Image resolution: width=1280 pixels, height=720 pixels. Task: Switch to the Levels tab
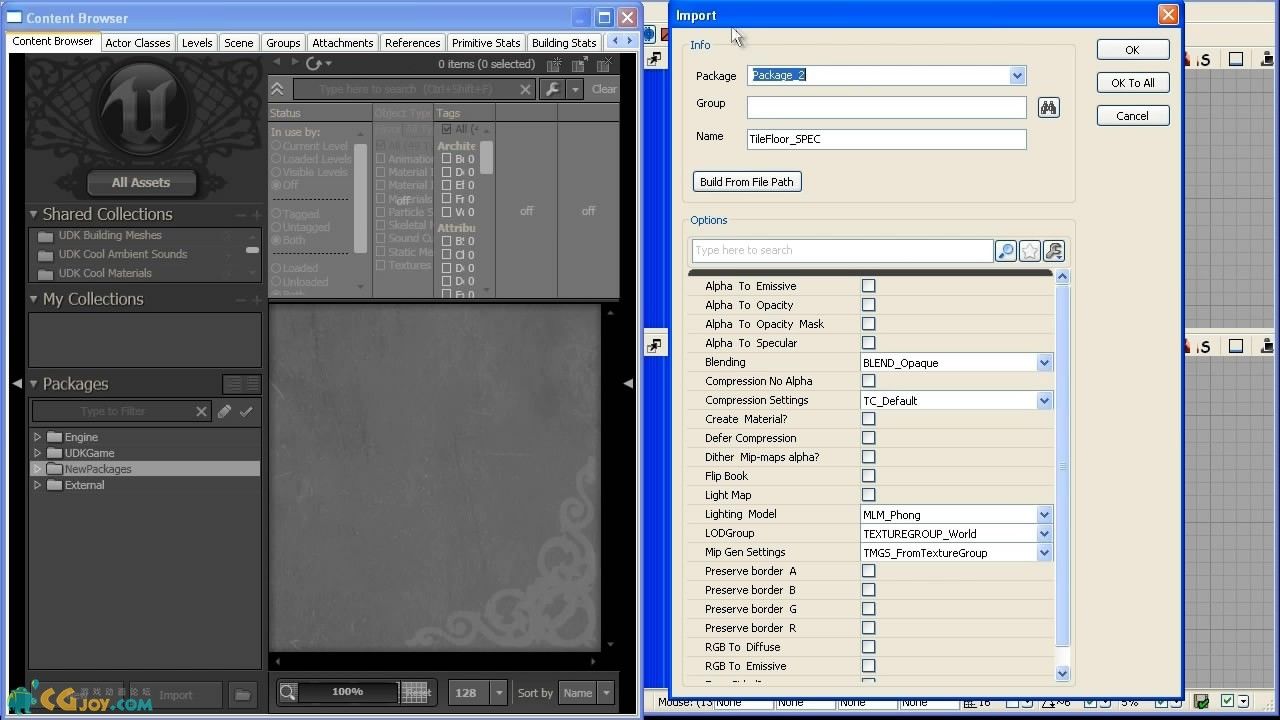(x=197, y=43)
